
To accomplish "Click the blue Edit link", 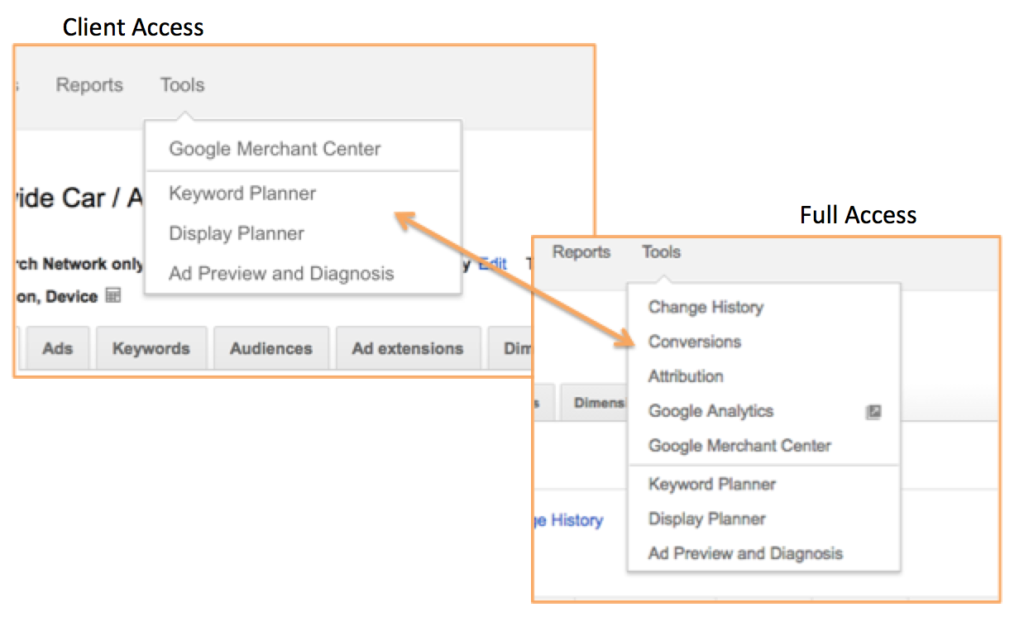I will pyautogui.click(x=492, y=264).
